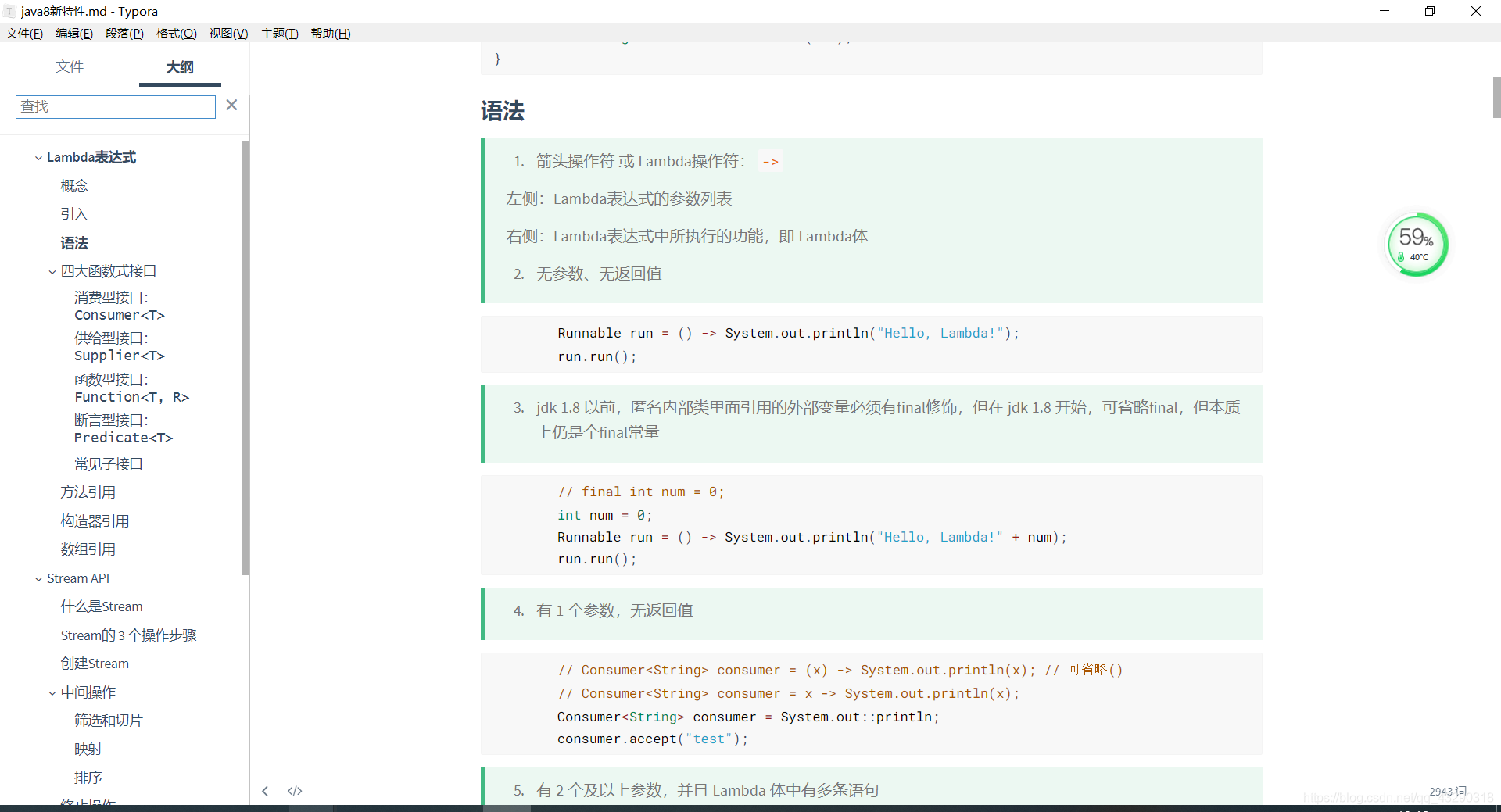
Task: Click the '有 1 个参数, 无返回值' list item
Action: [614, 610]
